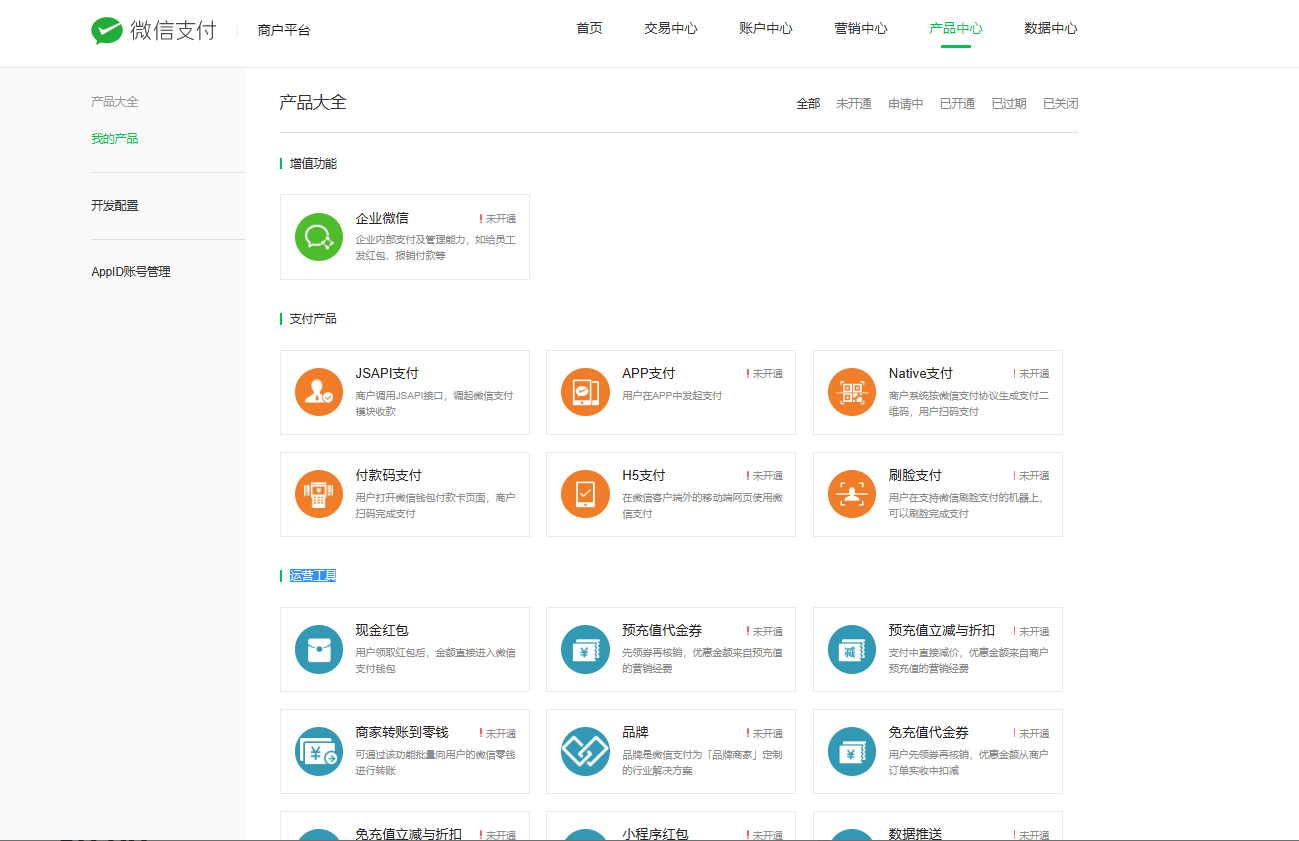Click the 品牌 brand icon
Viewport: 1299px width, 841px height.
586,751
